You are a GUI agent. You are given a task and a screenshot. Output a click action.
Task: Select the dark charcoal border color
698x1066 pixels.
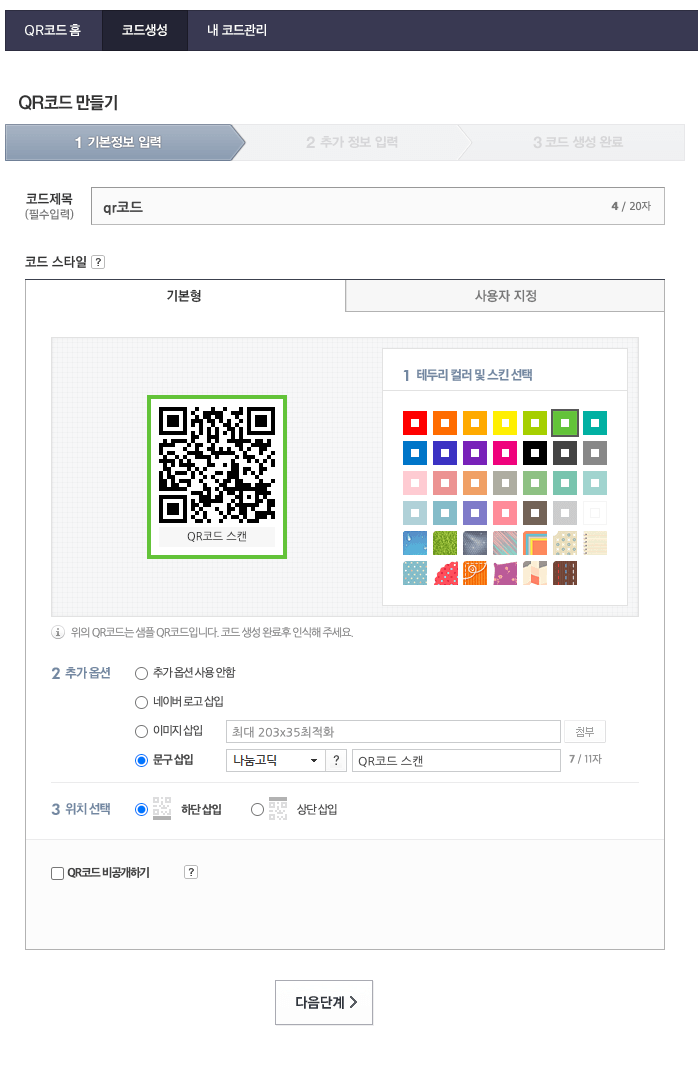[x=565, y=453]
